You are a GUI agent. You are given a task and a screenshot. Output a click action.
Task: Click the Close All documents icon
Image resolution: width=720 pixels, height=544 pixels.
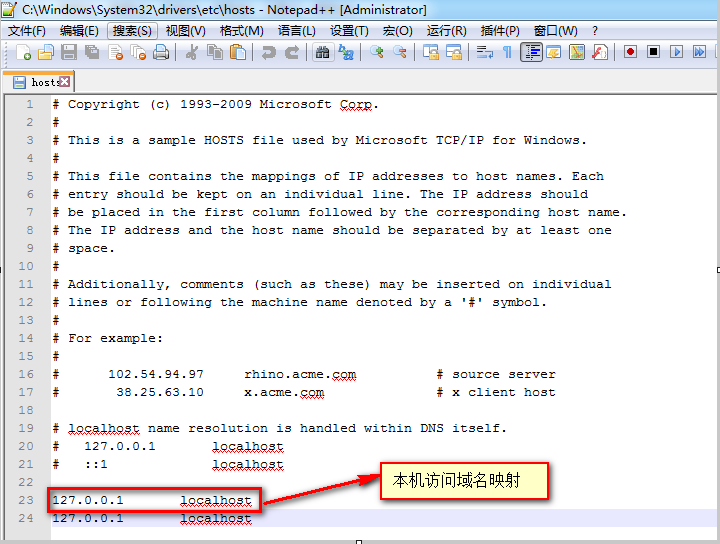click(138, 52)
